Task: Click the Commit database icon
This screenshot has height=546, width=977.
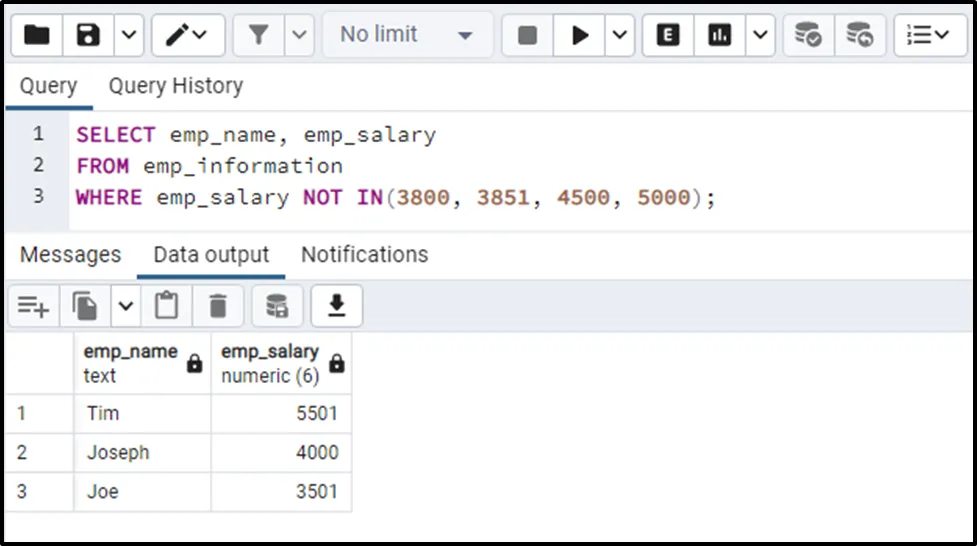Action: click(x=808, y=35)
